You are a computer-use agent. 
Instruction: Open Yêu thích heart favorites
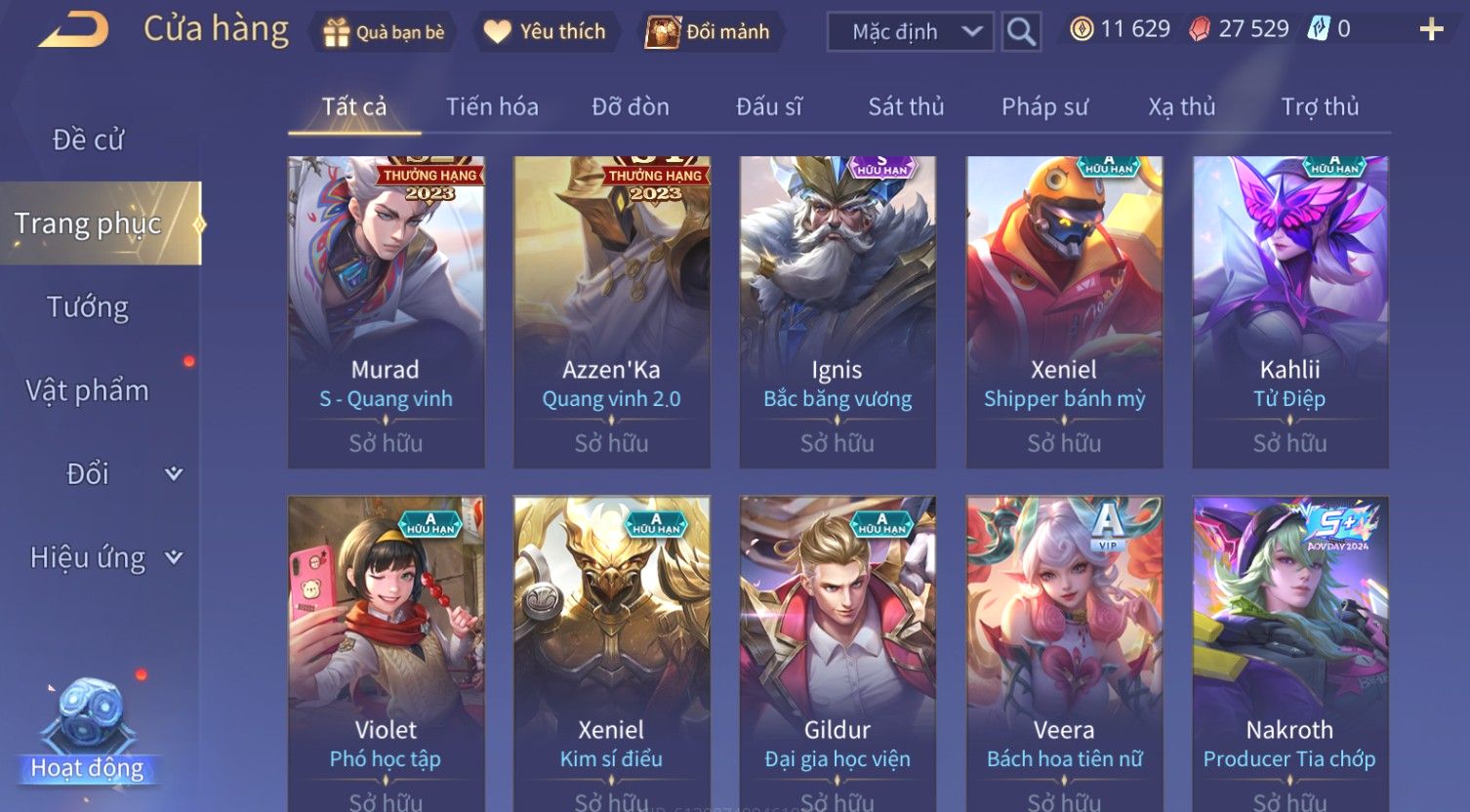(497, 32)
